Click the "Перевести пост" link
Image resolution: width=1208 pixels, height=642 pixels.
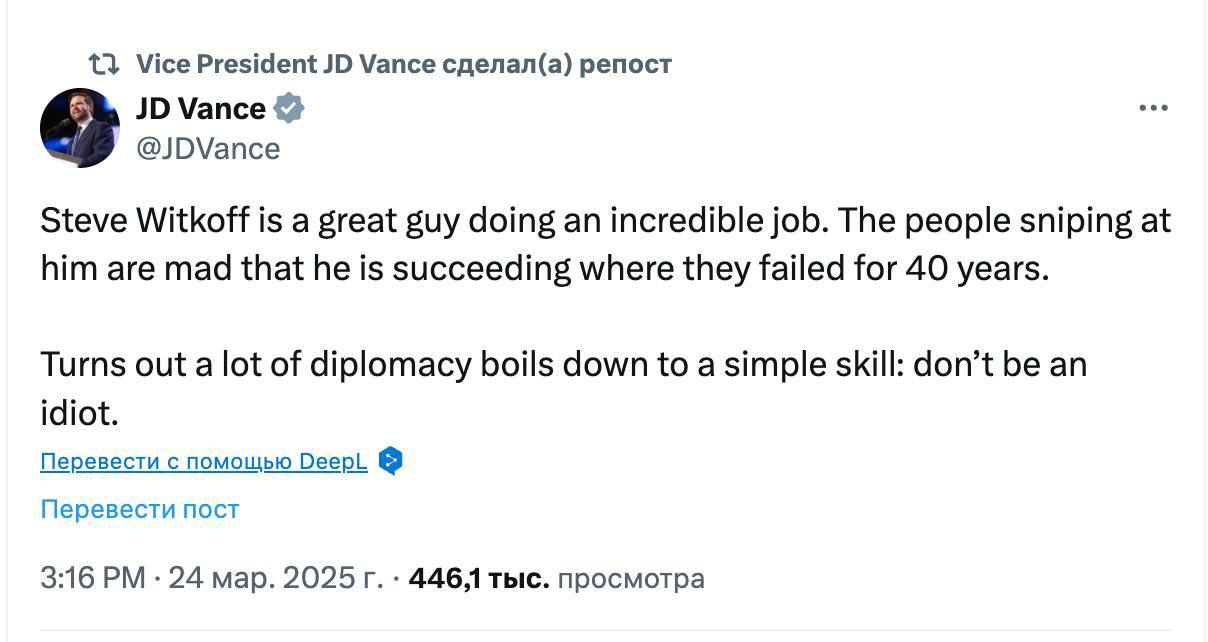[140, 509]
